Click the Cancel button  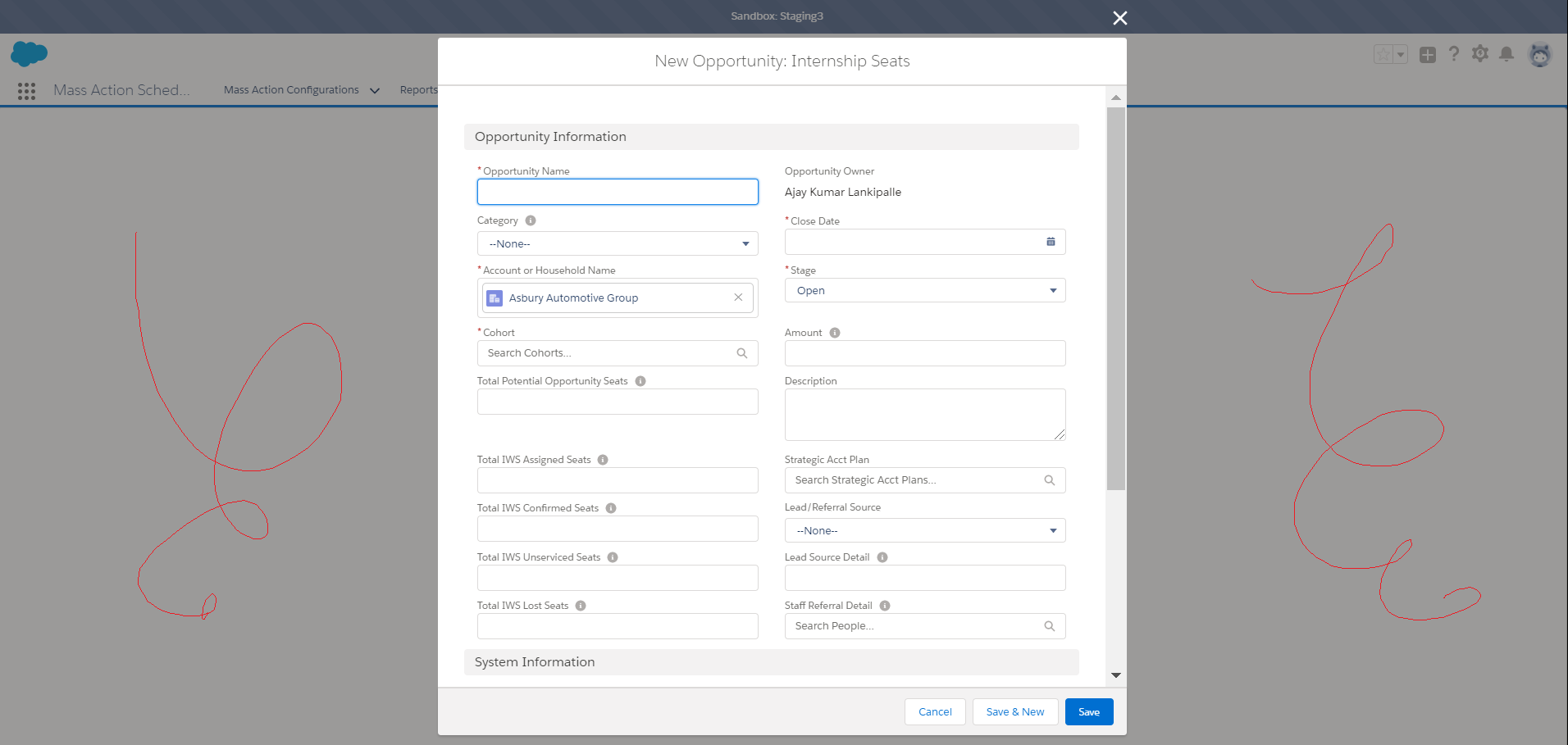point(935,711)
